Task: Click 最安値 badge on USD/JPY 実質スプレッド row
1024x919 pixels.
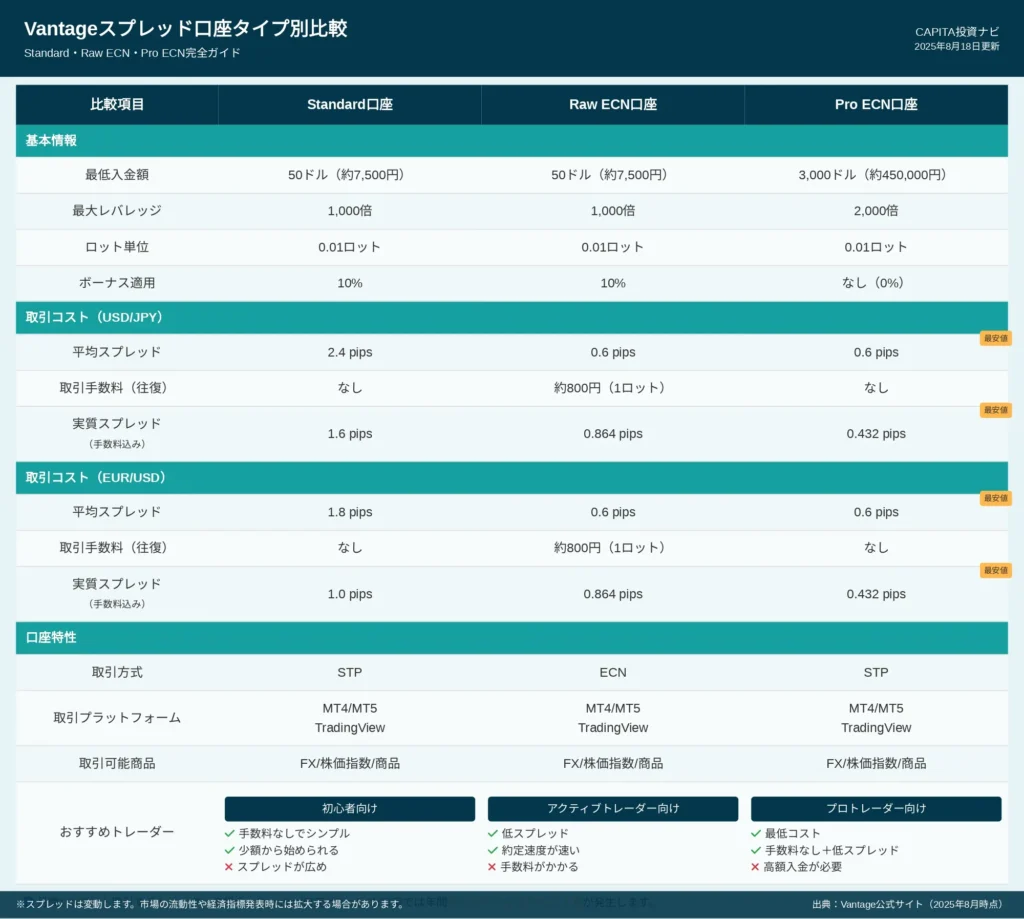Action: pyautogui.click(x=995, y=410)
